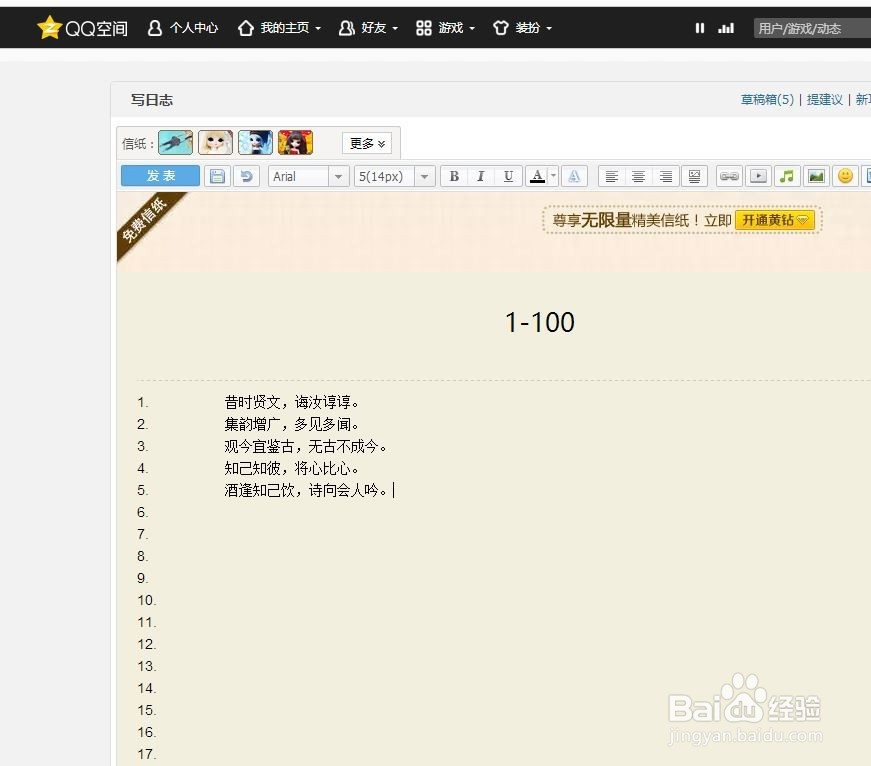The width and height of the screenshot is (871, 766).
Task: Click the image-text layout icon
Action: (x=694, y=177)
